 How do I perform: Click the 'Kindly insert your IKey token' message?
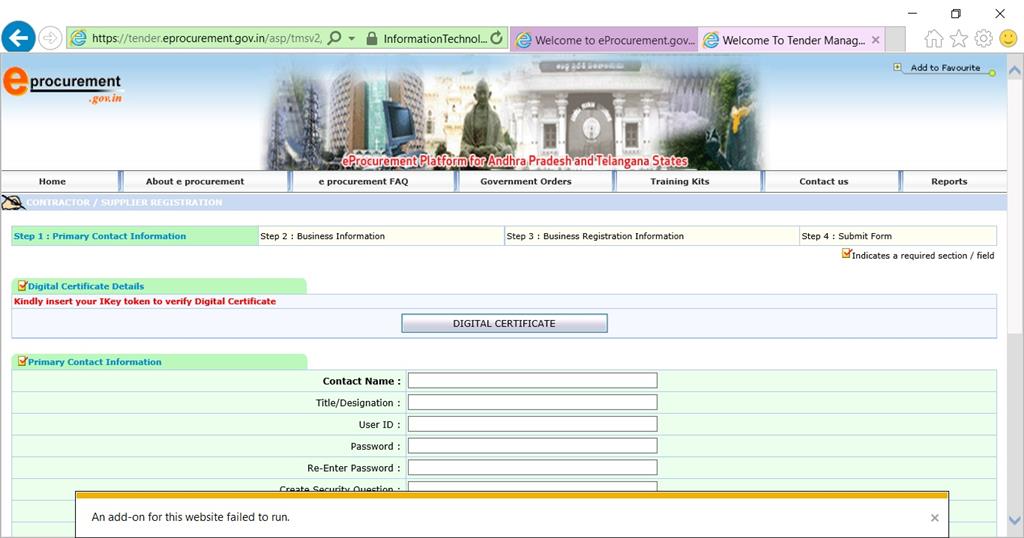[x=145, y=302]
